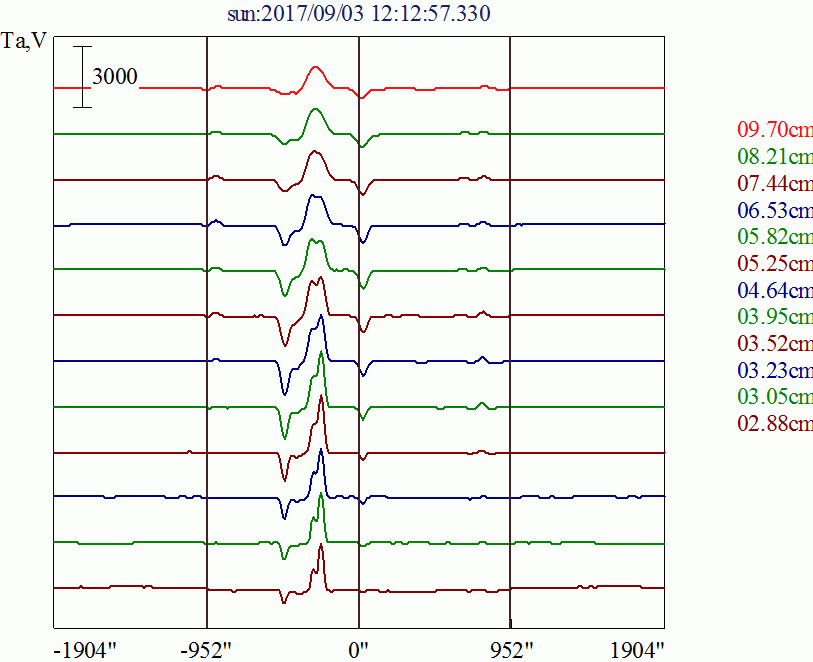This screenshot has height=662, width=813.
Task: Click the plot title sun:2017/09/03 12:12:57.330
Action: (359, 13)
